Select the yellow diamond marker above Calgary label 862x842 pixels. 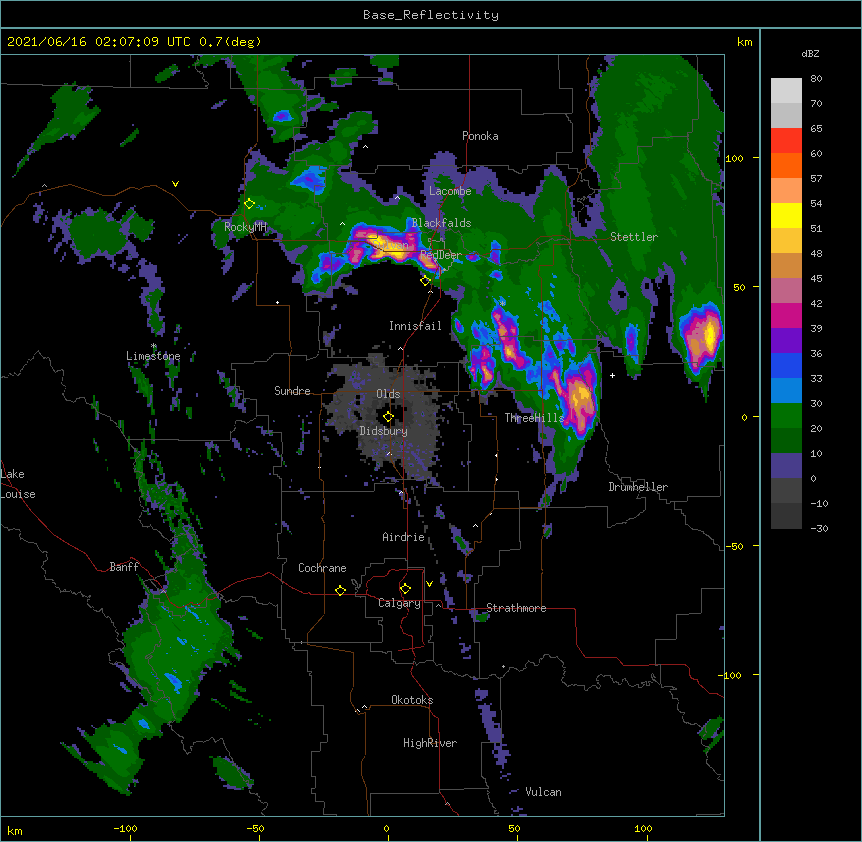pos(405,589)
